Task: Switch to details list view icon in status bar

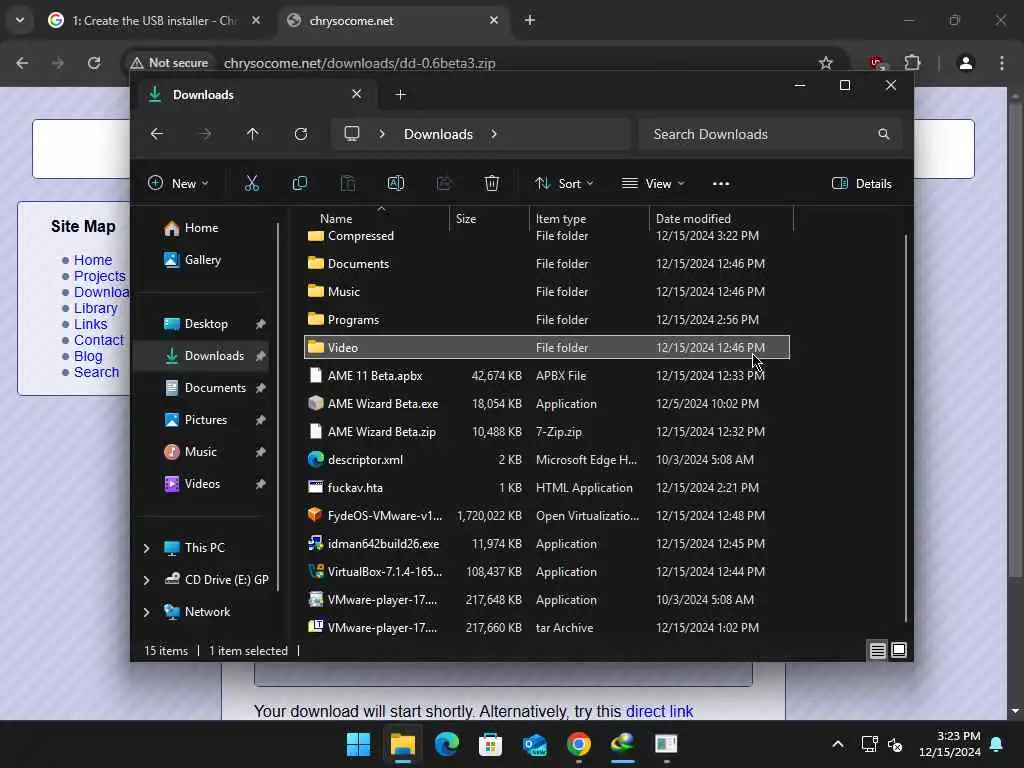Action: pyautogui.click(x=878, y=650)
